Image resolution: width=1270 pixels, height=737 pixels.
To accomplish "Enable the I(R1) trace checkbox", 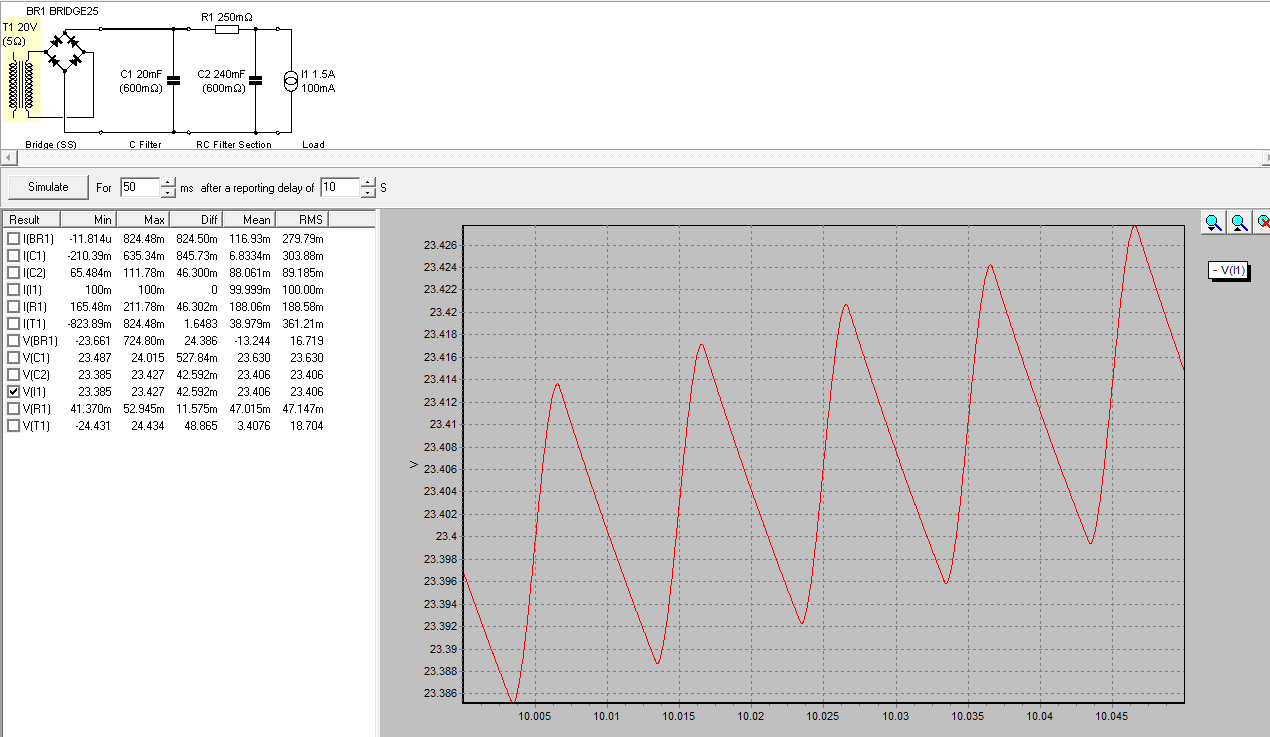I will (x=13, y=307).
